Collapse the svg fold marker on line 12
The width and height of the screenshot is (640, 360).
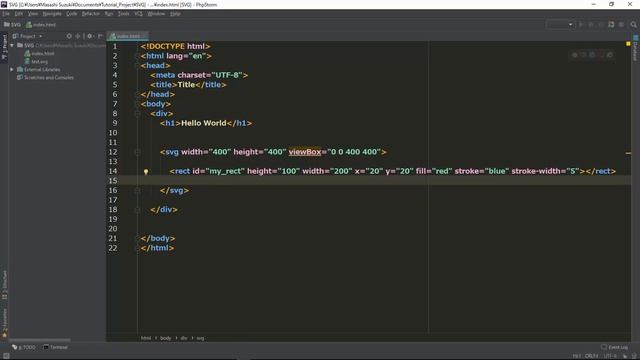(x=138, y=152)
